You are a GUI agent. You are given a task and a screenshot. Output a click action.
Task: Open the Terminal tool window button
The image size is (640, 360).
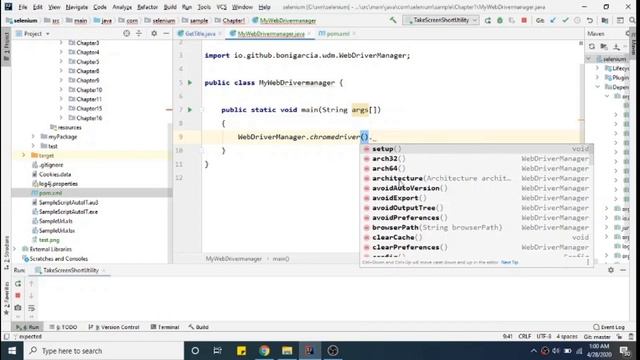[165, 327]
